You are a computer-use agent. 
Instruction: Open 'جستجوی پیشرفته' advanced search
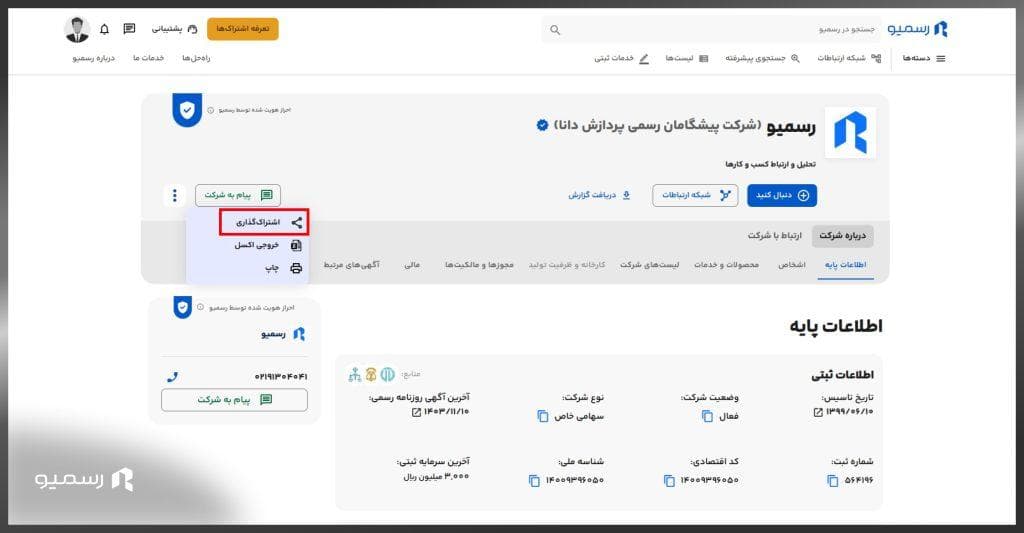762,58
